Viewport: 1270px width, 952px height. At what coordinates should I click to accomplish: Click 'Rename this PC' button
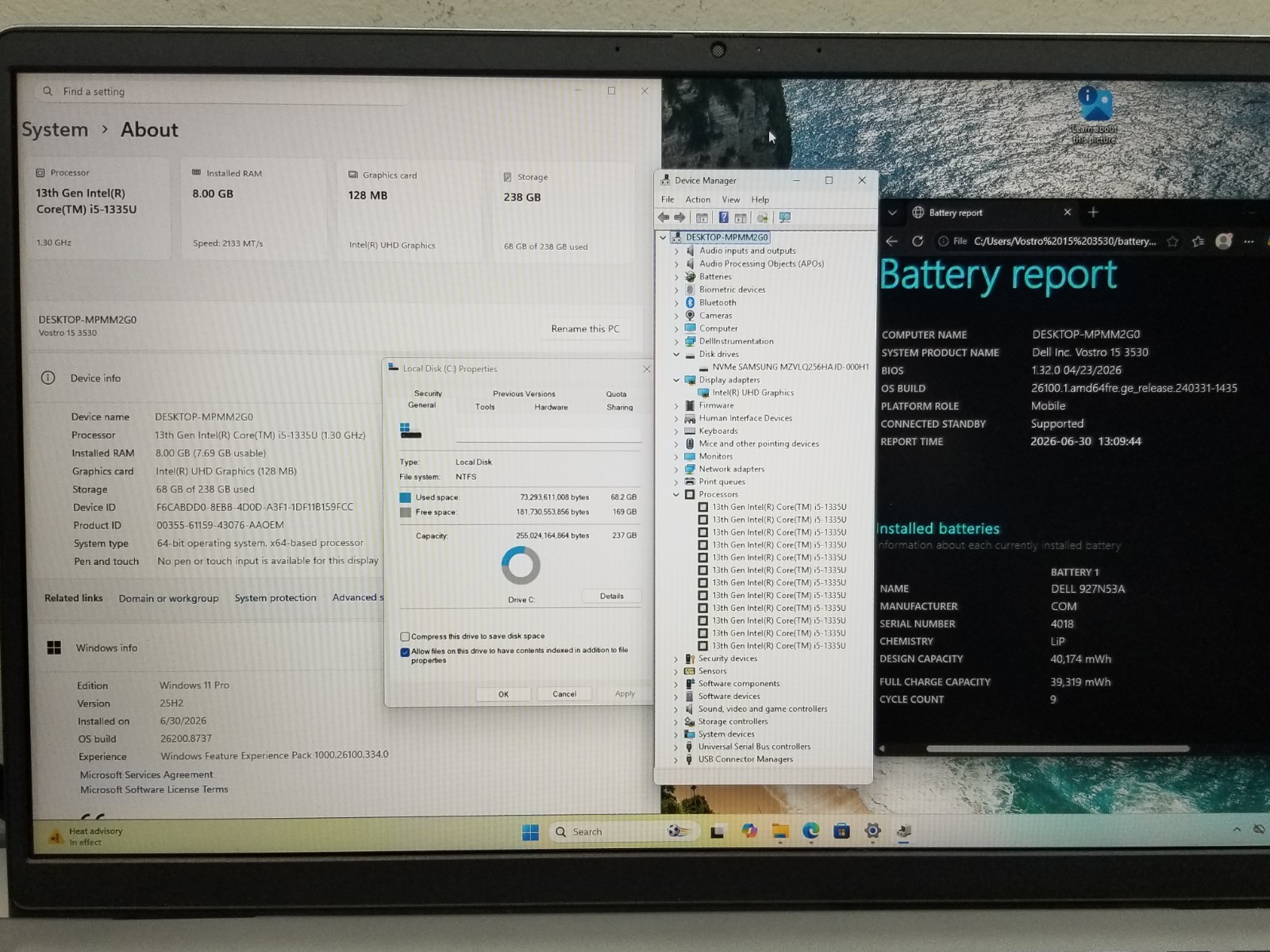pos(585,328)
